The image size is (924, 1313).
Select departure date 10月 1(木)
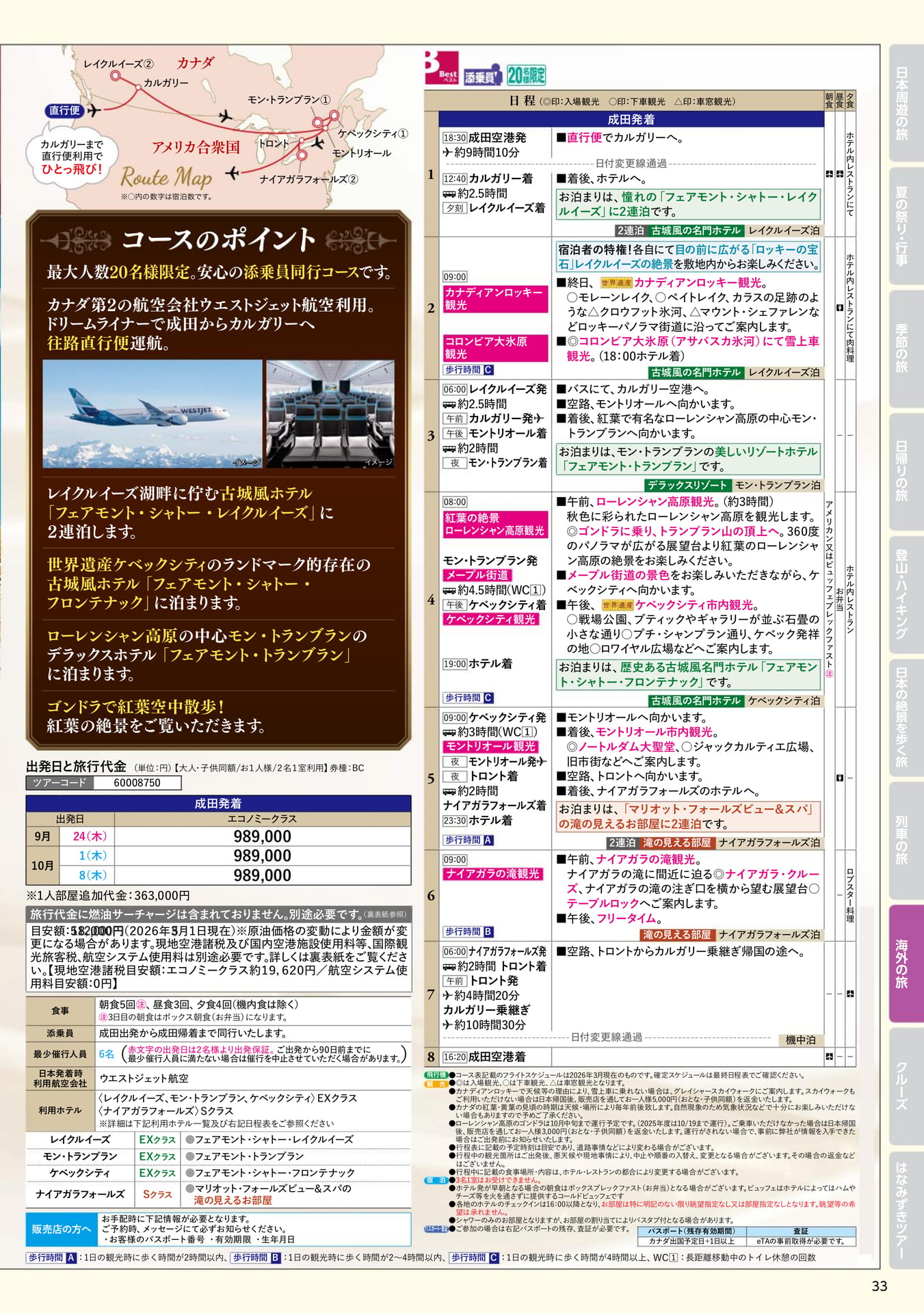(x=92, y=856)
